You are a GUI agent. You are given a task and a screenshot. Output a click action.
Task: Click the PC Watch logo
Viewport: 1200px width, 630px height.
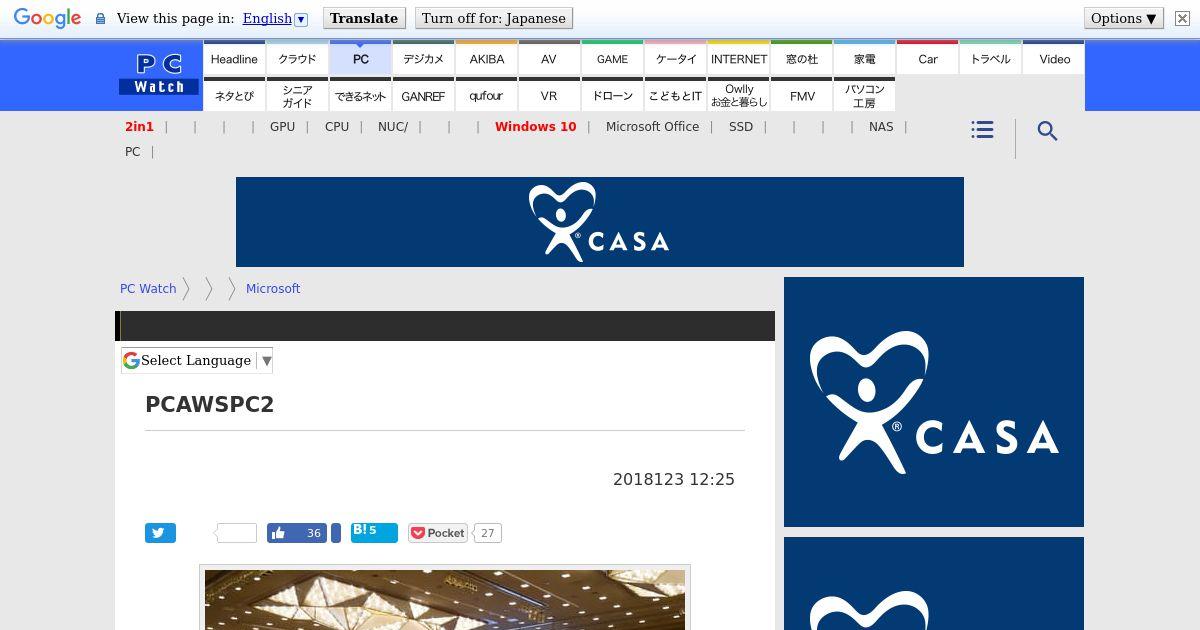tap(159, 75)
